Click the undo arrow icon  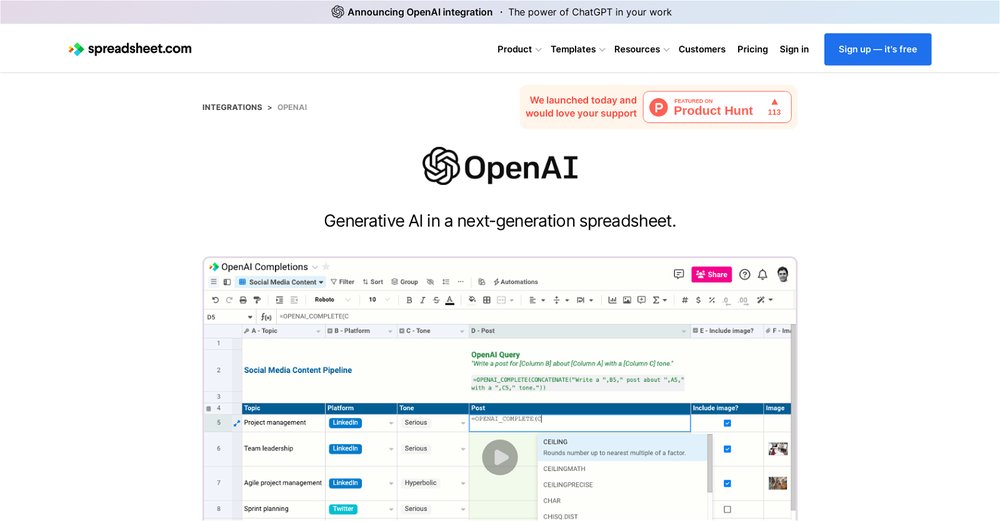(215, 300)
